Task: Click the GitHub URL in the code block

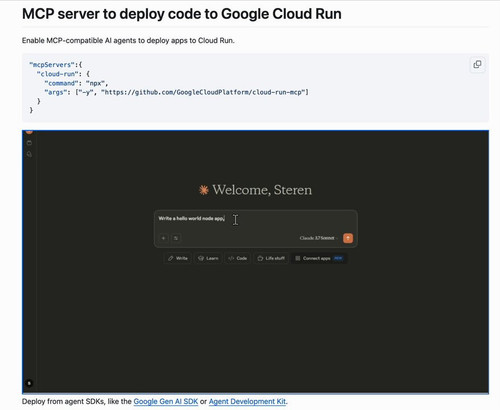Action: coord(203,92)
